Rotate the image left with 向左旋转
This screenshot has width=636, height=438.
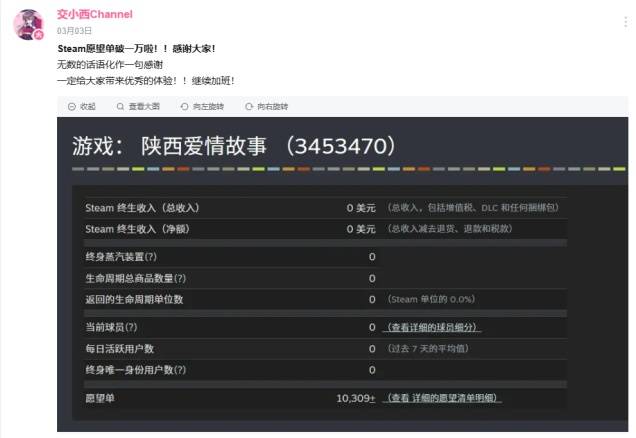click(202, 107)
